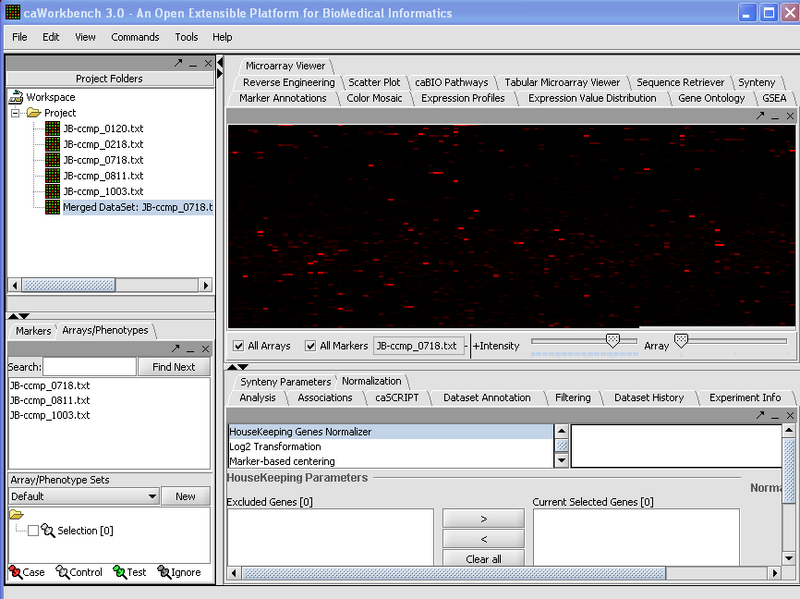The width and height of the screenshot is (800, 599).
Task: Collapse the Project folder tree node
Action: pos(17,113)
